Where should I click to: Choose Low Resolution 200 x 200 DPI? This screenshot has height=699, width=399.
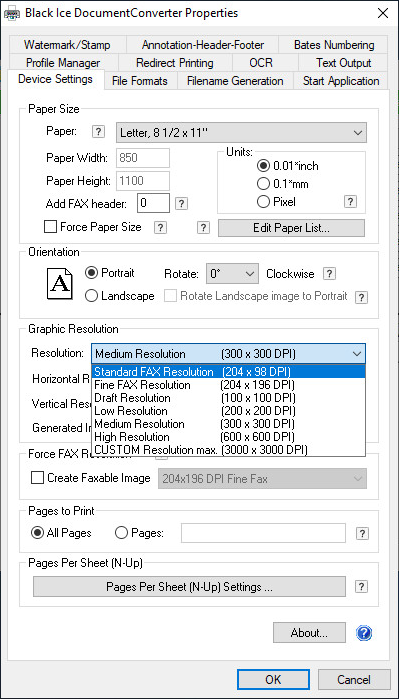pos(228,411)
